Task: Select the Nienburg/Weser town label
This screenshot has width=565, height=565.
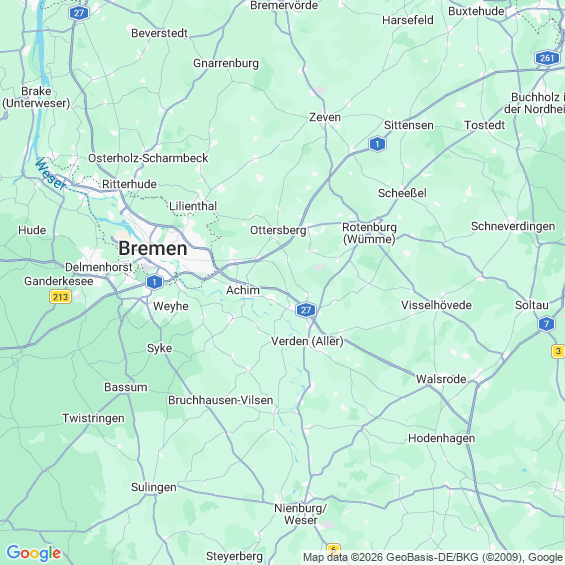Action: (x=300, y=514)
